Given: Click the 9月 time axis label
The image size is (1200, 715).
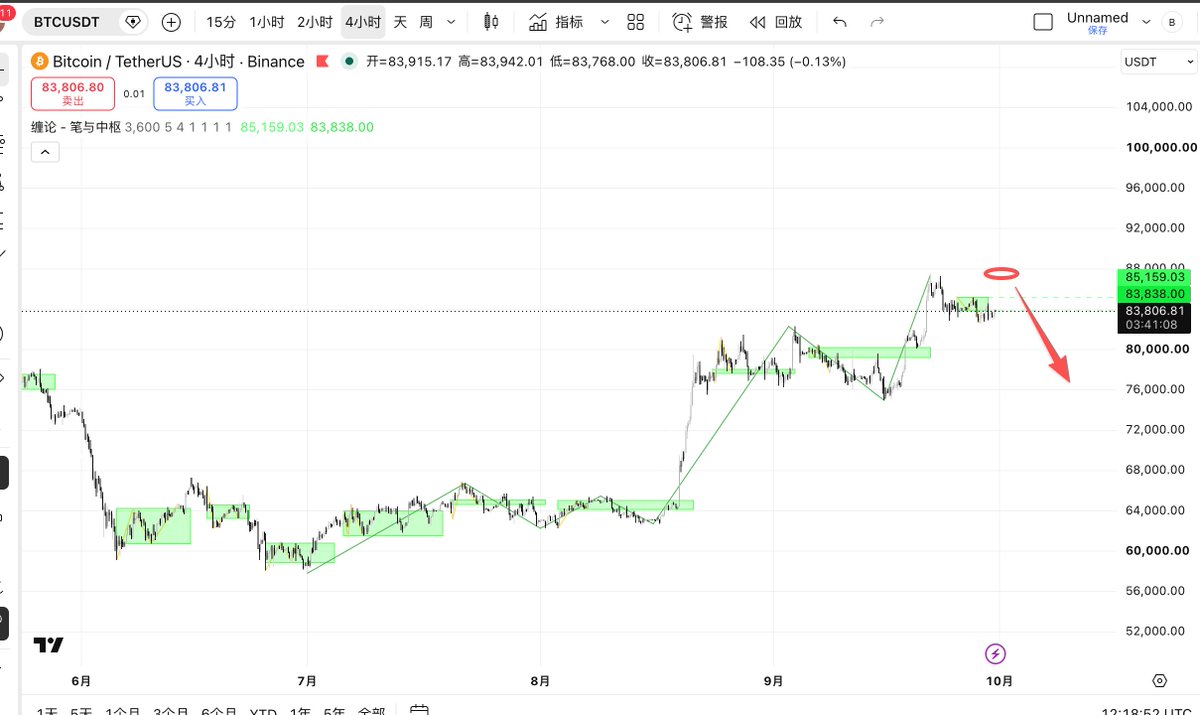Looking at the screenshot, I should (773, 681).
